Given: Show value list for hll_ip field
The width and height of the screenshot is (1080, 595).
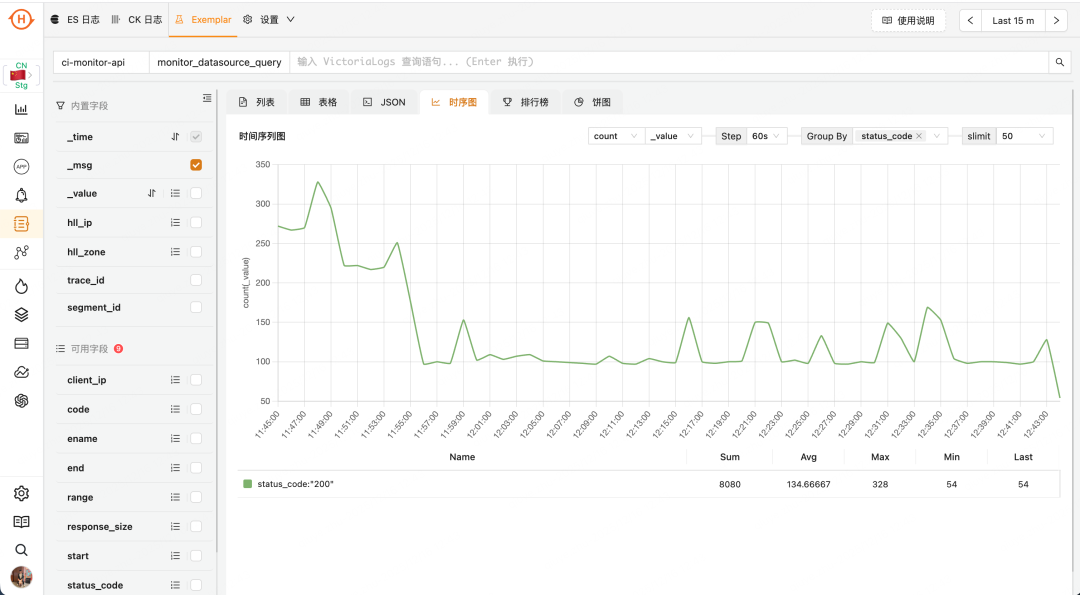Looking at the screenshot, I should point(176,222).
